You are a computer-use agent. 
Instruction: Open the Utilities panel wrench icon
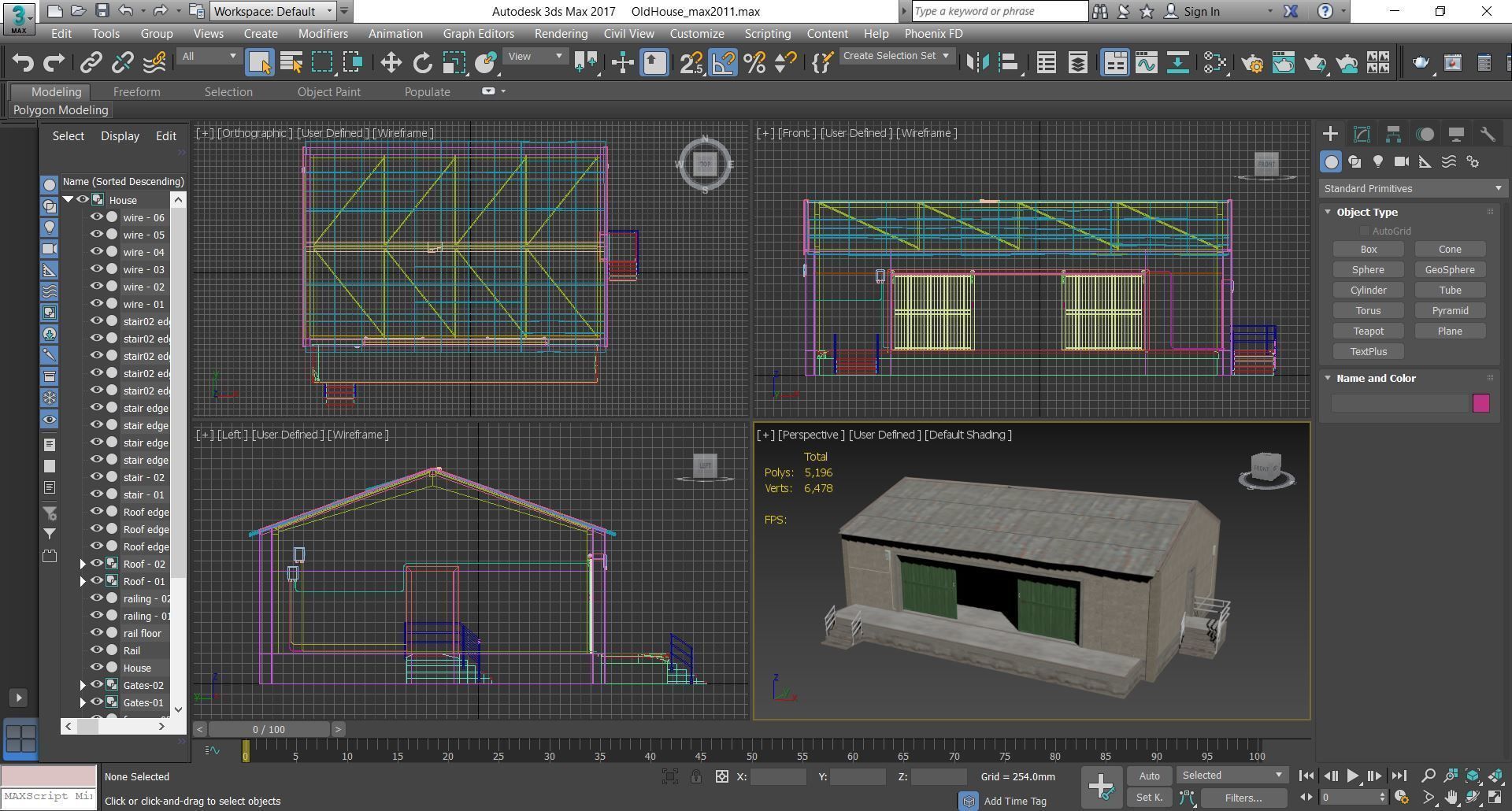coord(1488,134)
